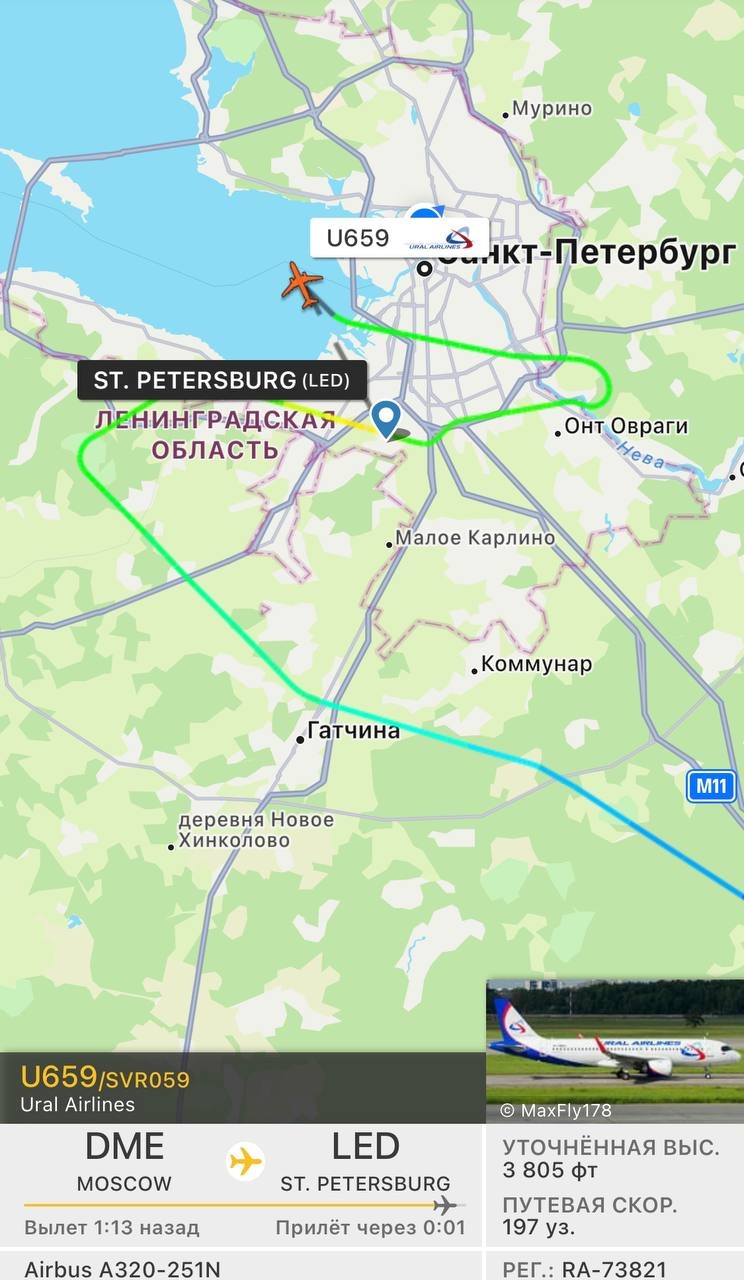This screenshot has height=1280, width=744.
Task: Open the ST. PETERSBURG (LED) airport label
Action: pos(222,380)
